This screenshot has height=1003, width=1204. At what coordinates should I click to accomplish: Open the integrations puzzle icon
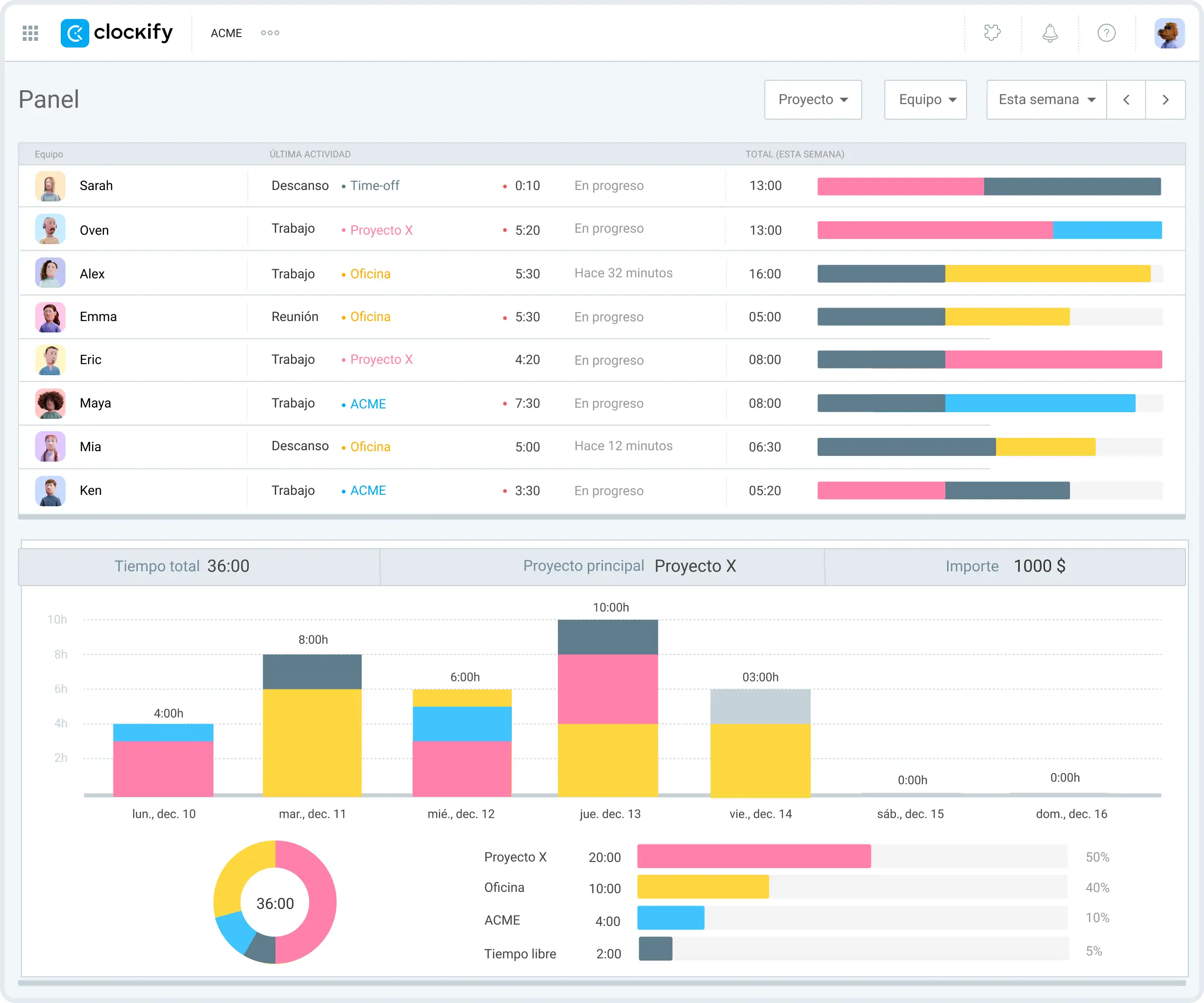992,33
